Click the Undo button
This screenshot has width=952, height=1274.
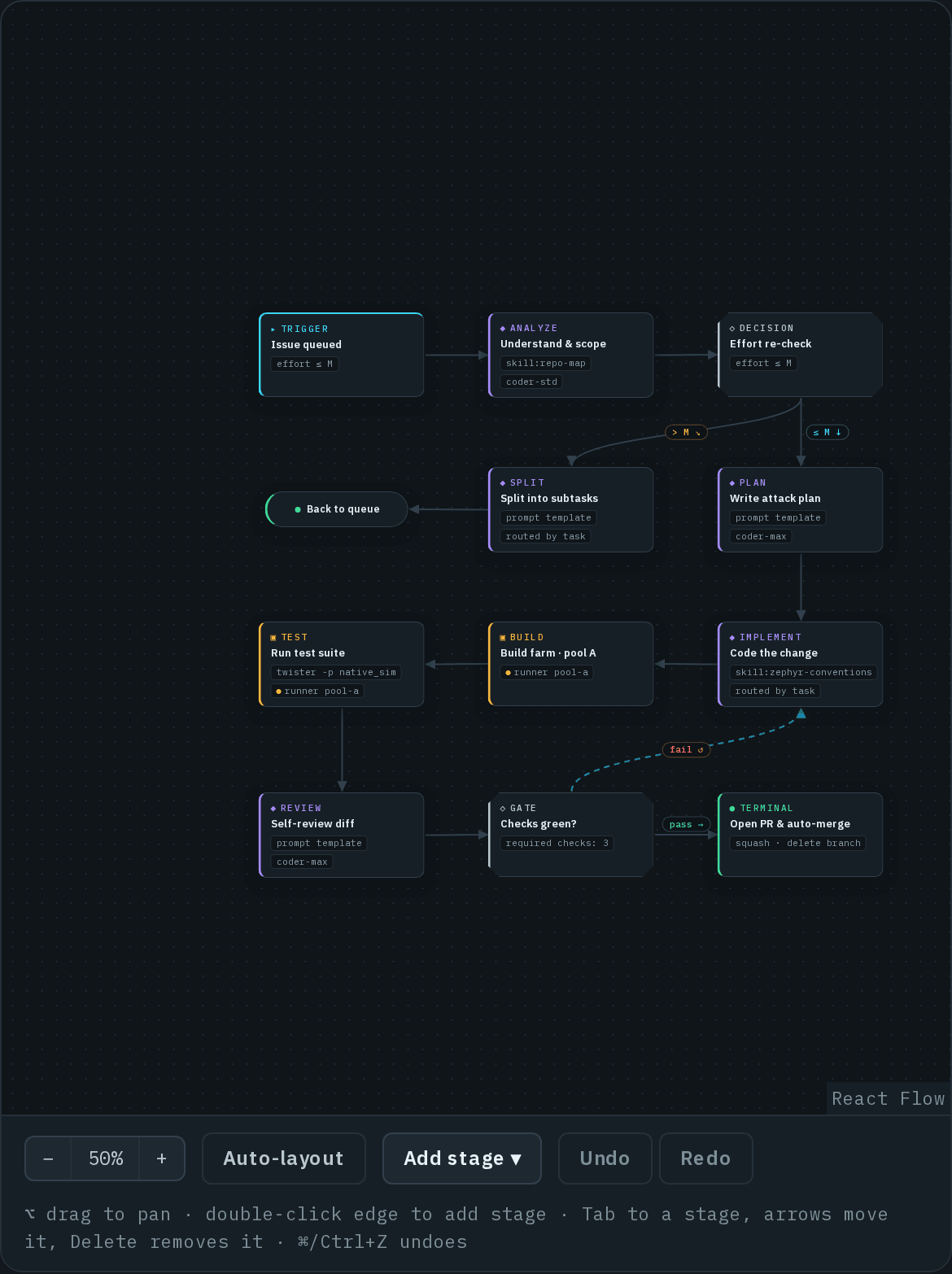605,1158
